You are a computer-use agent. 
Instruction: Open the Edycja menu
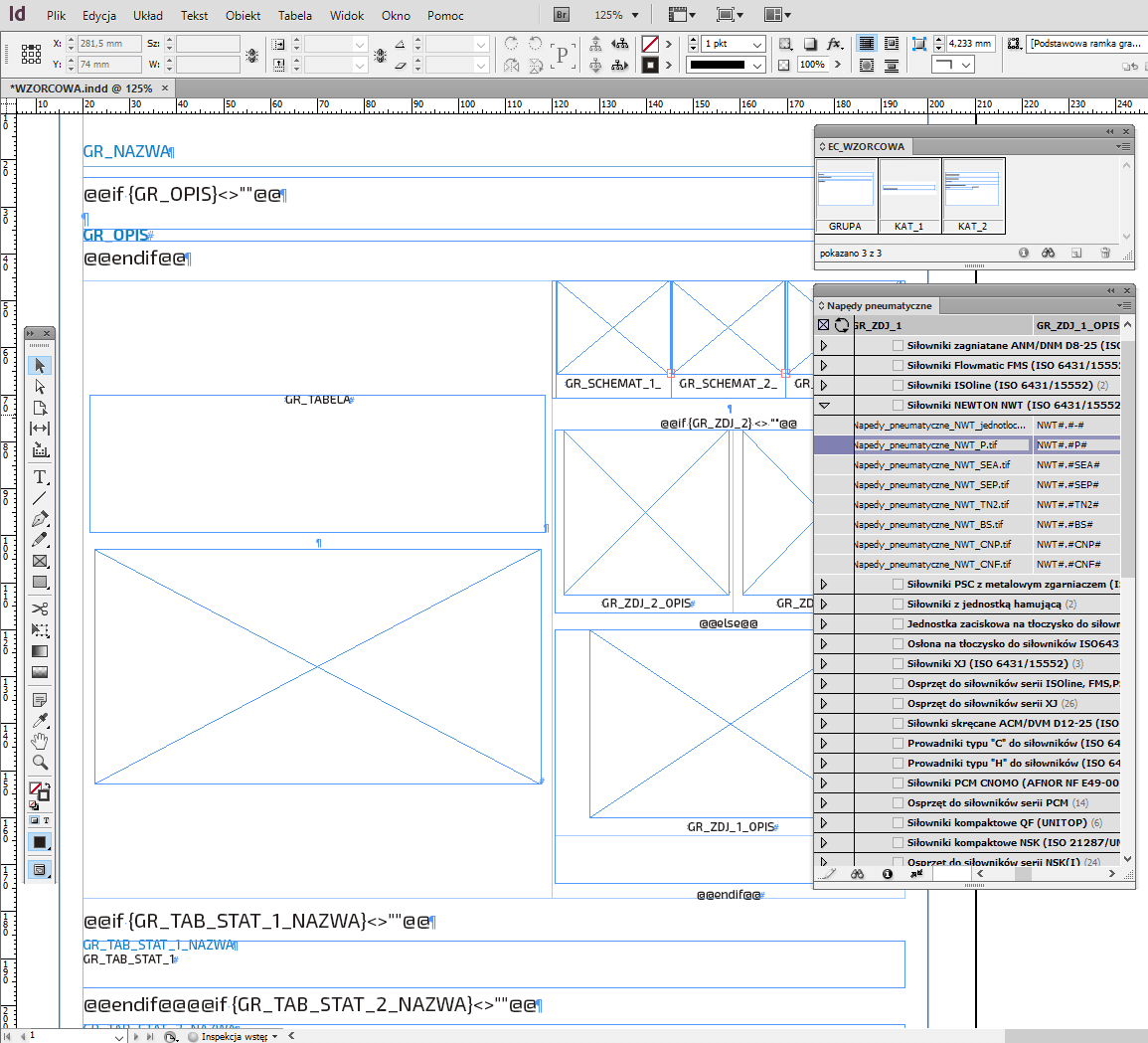98,15
